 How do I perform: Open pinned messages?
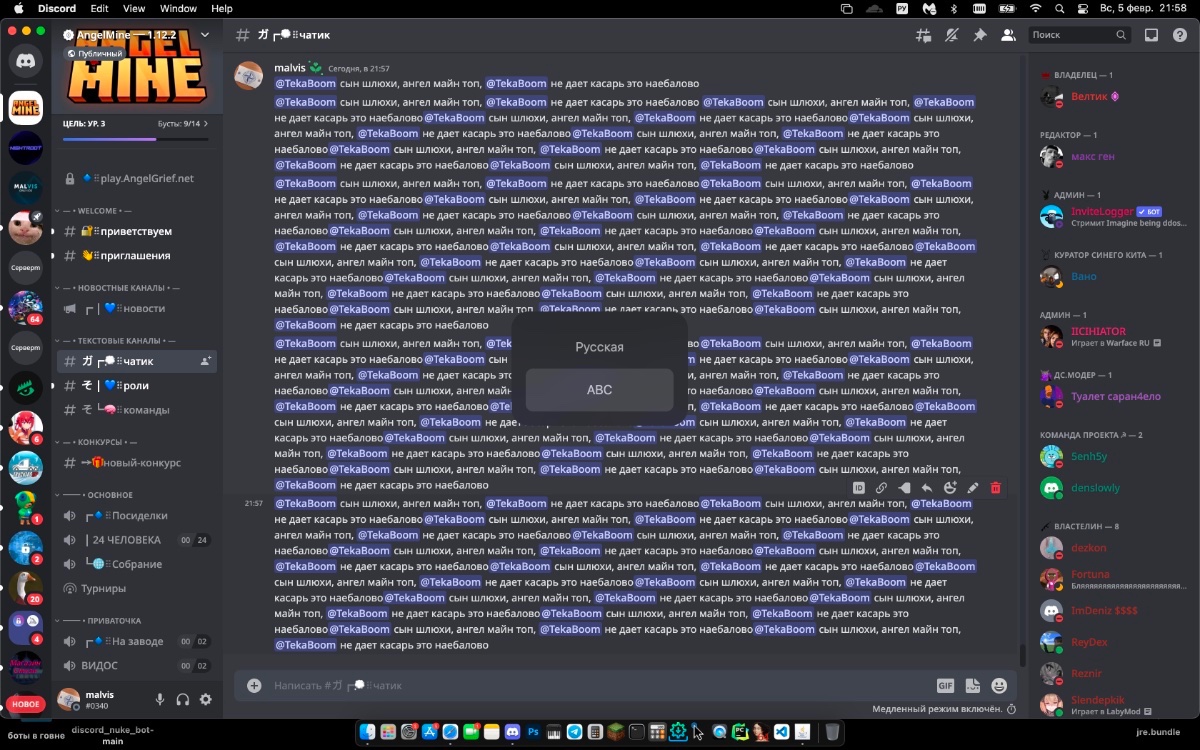tap(980, 35)
